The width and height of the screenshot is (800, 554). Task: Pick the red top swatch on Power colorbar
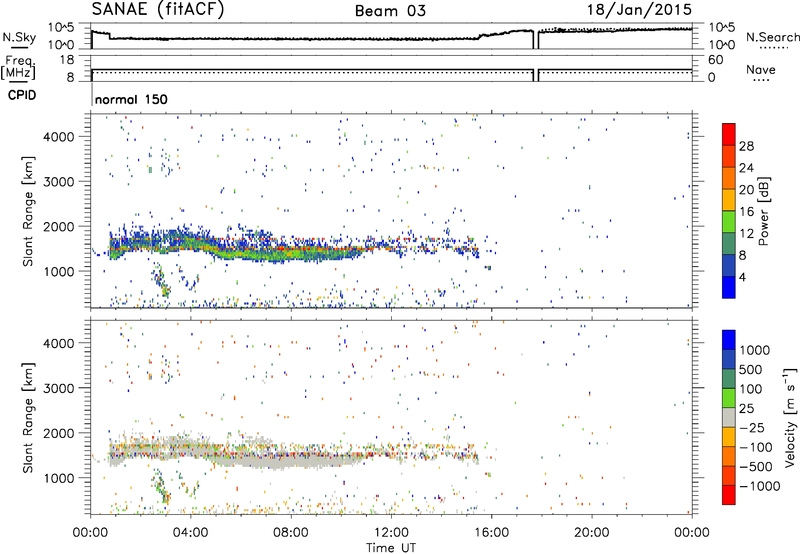coord(729,134)
